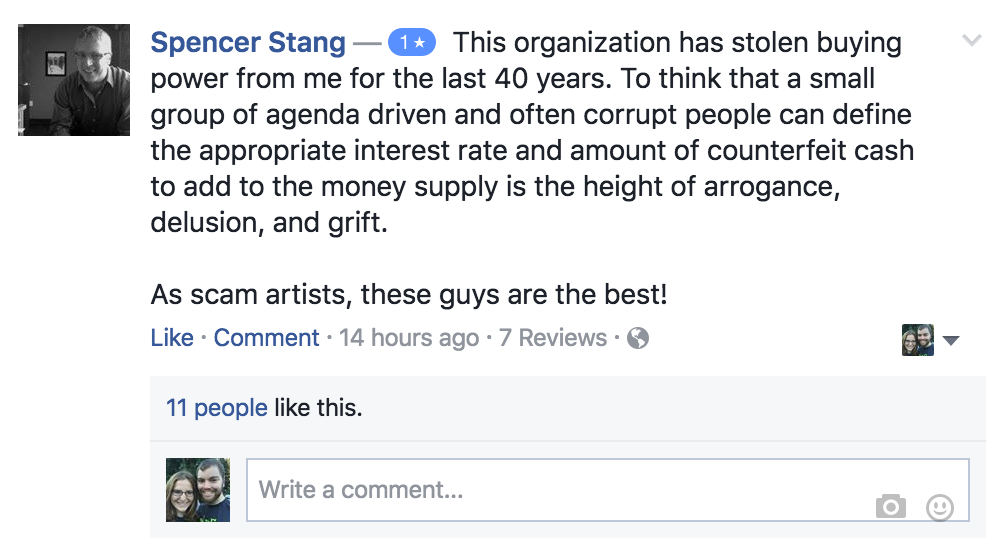
Task: Expand the review options chevron
Action: pos(971,41)
